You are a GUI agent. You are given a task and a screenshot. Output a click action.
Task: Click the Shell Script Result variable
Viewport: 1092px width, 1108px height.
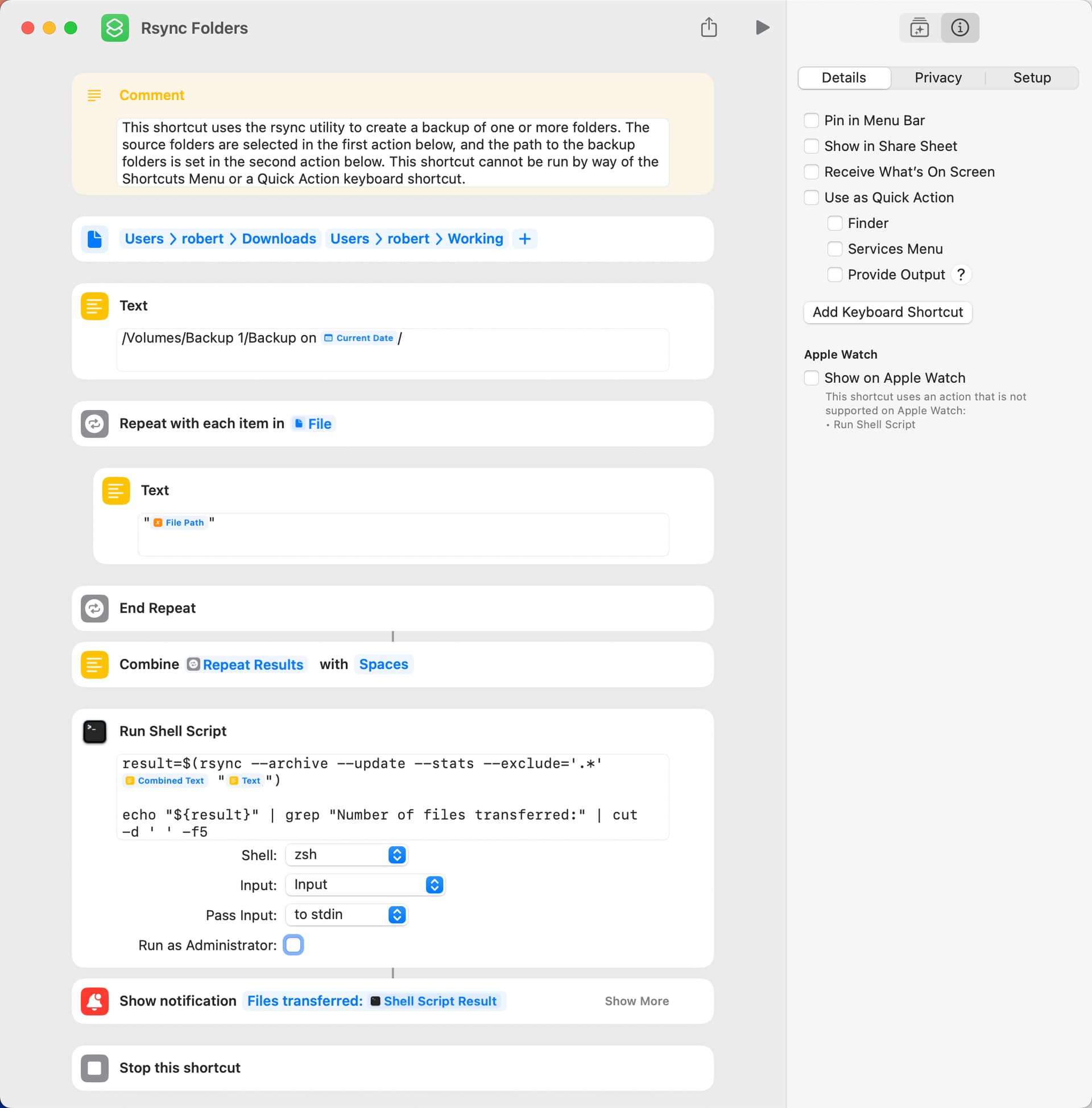pos(433,1001)
